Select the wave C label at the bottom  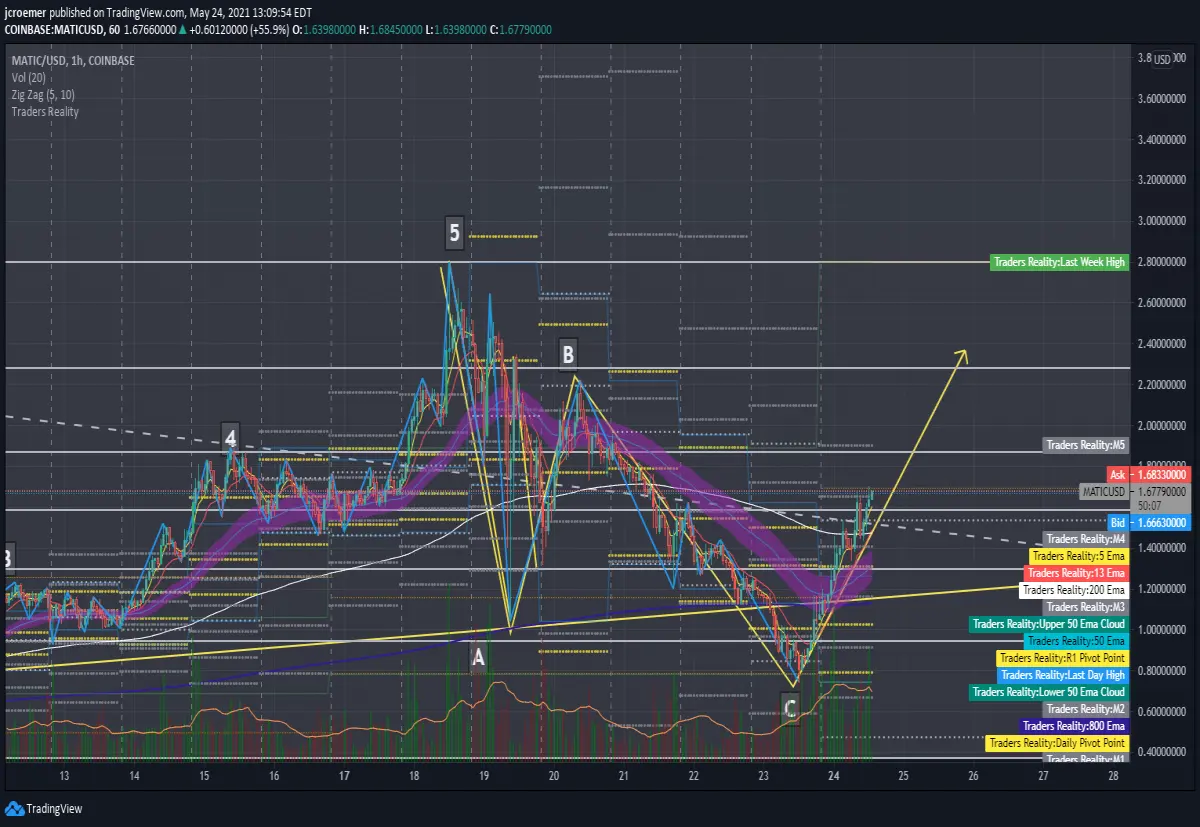[x=790, y=709]
